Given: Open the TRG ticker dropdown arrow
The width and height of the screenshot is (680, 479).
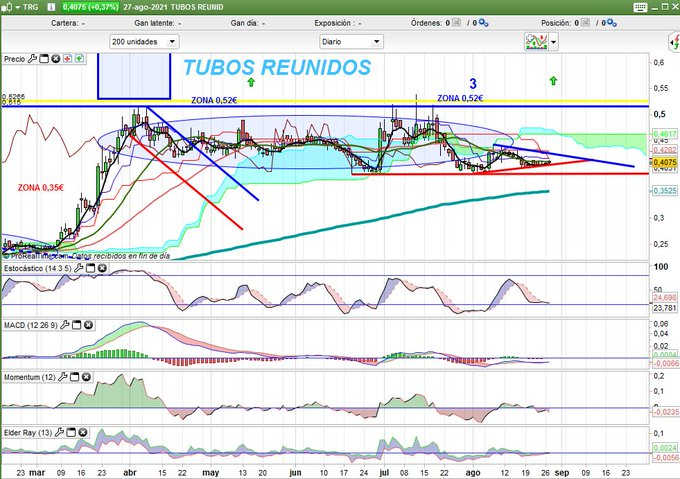Looking at the screenshot, I should click(18, 7).
